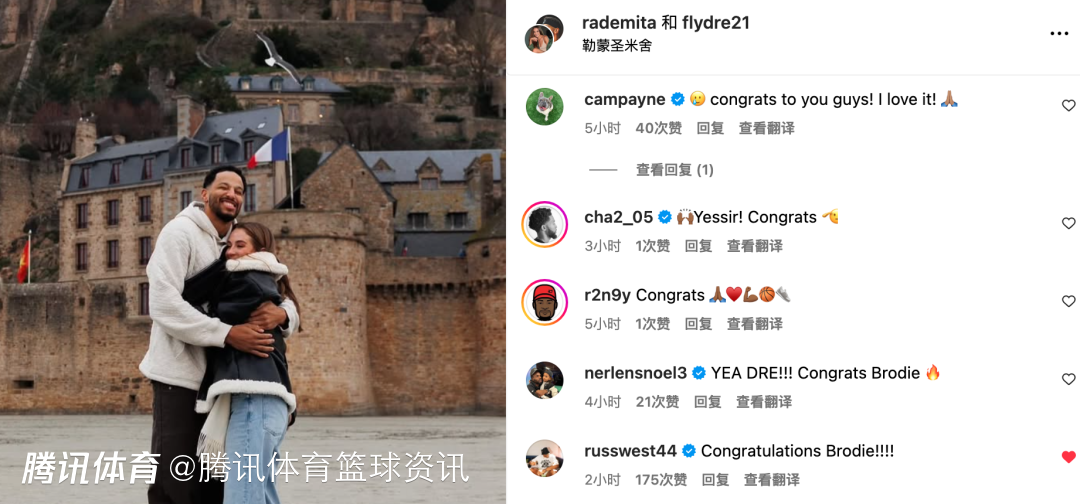Reply to russwest44's comment via 回复
The image size is (1080, 504).
click(x=715, y=479)
